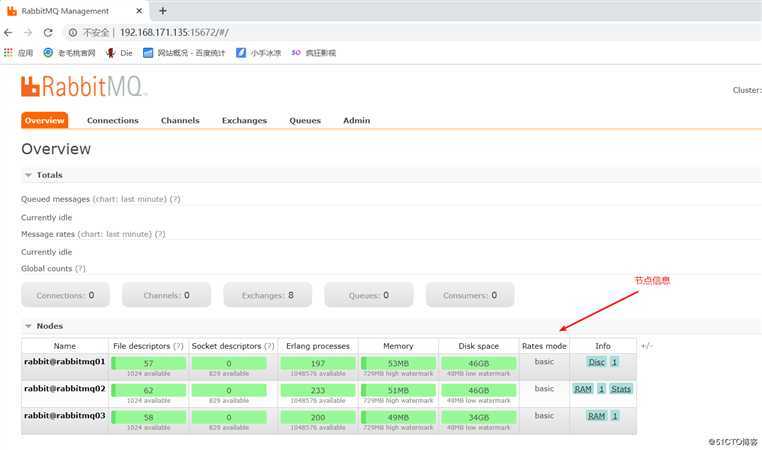The height and width of the screenshot is (450, 762).
Task: Click rabbitmq03 memory value 49MB
Action: (x=398, y=417)
